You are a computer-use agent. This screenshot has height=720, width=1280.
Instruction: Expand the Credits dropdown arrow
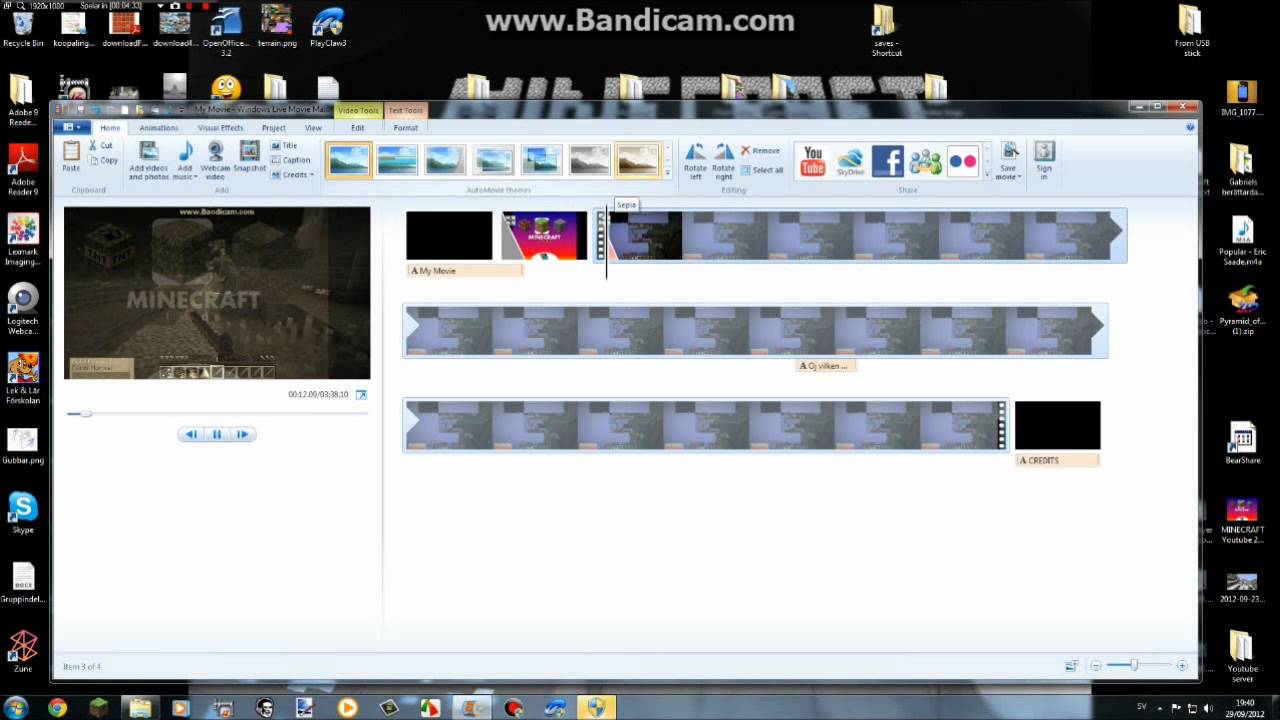[x=312, y=175]
